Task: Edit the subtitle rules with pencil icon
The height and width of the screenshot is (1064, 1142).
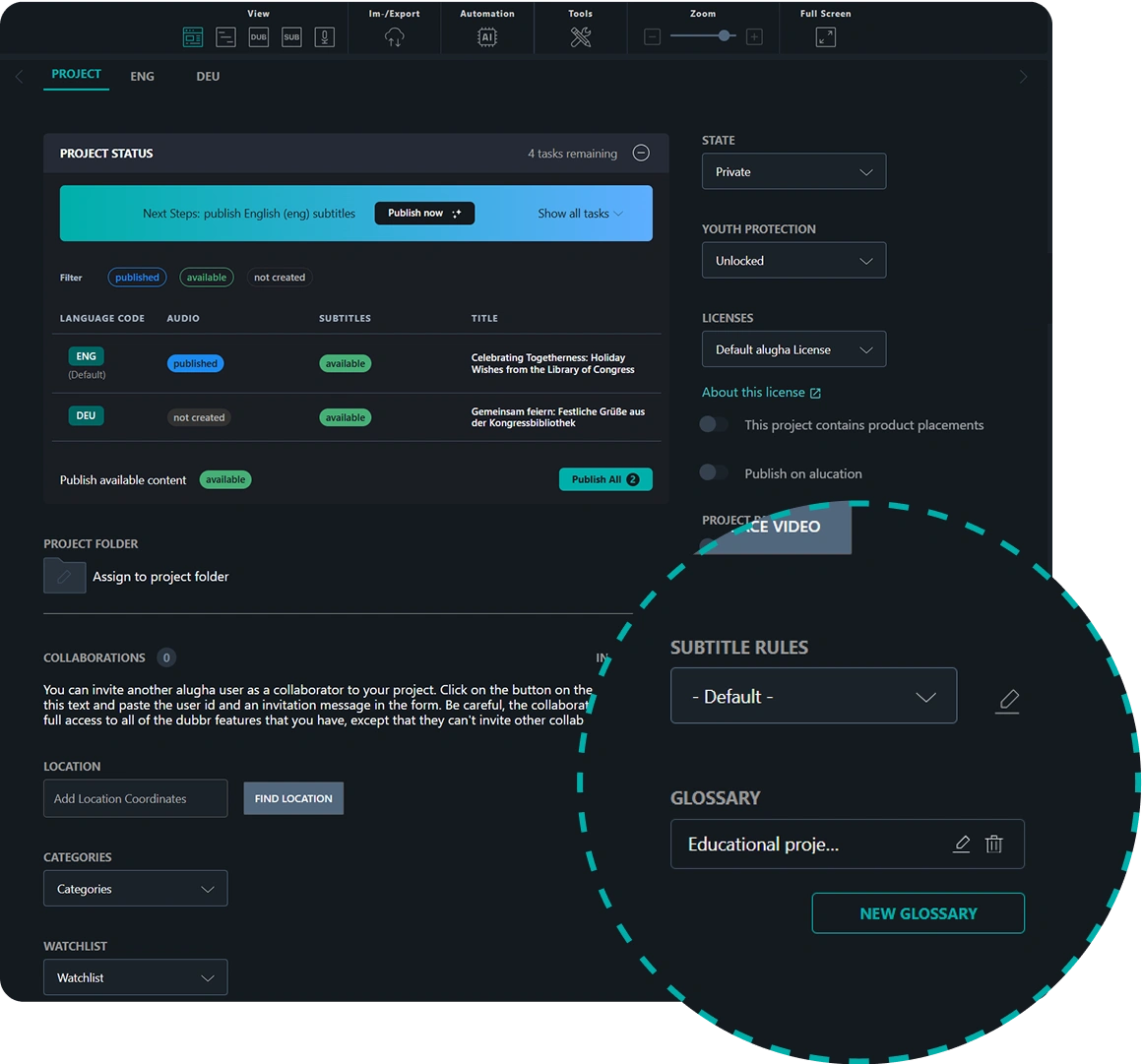Action: [1008, 700]
